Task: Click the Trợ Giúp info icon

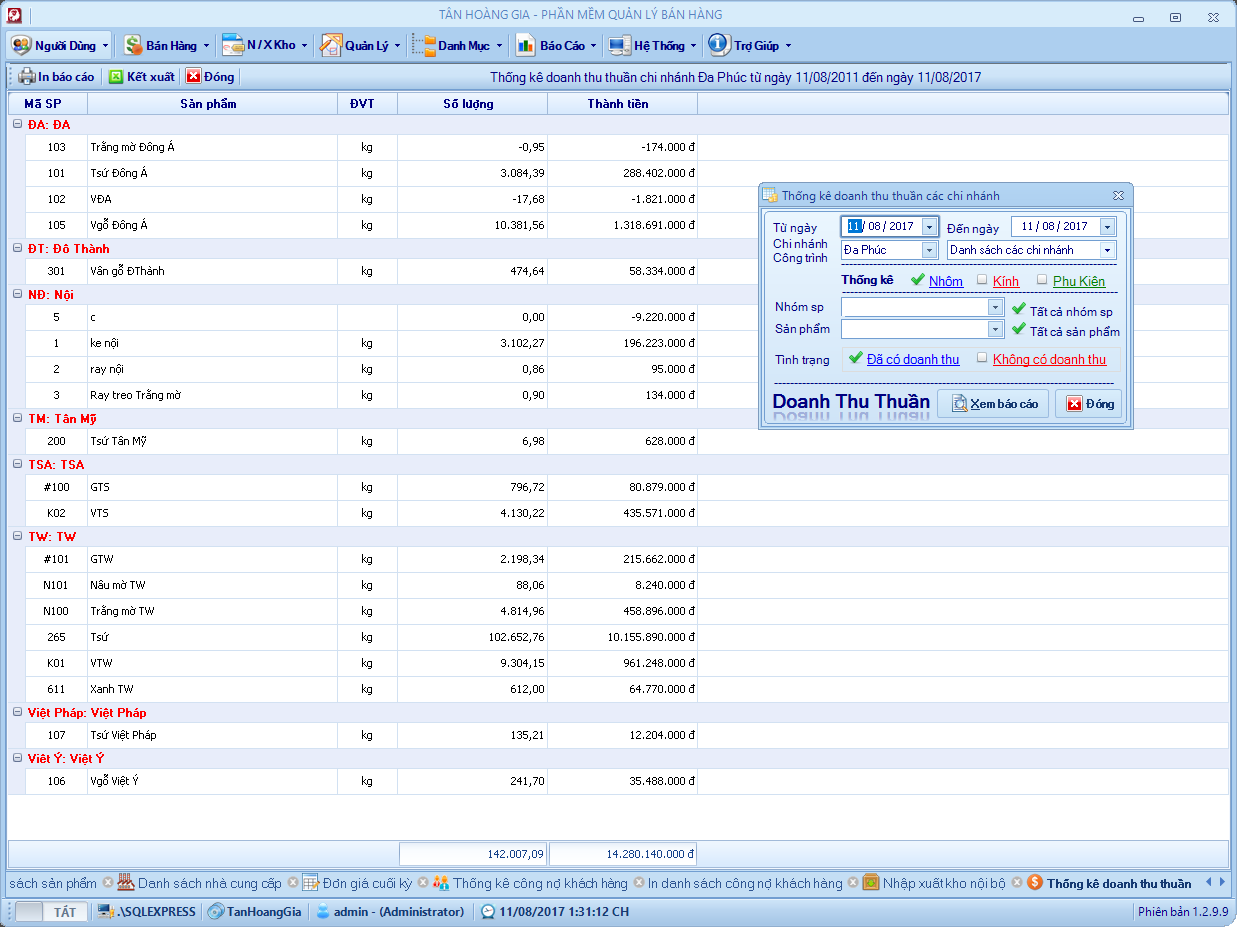Action: click(718, 46)
